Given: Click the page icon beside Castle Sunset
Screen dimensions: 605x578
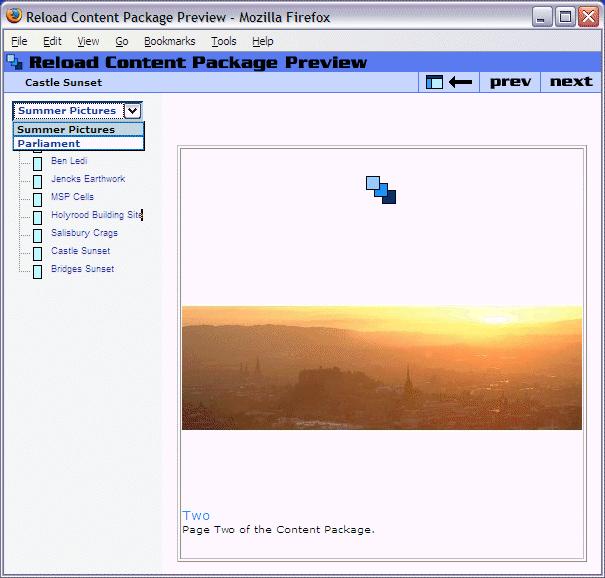Looking at the screenshot, I should click(x=37, y=254).
